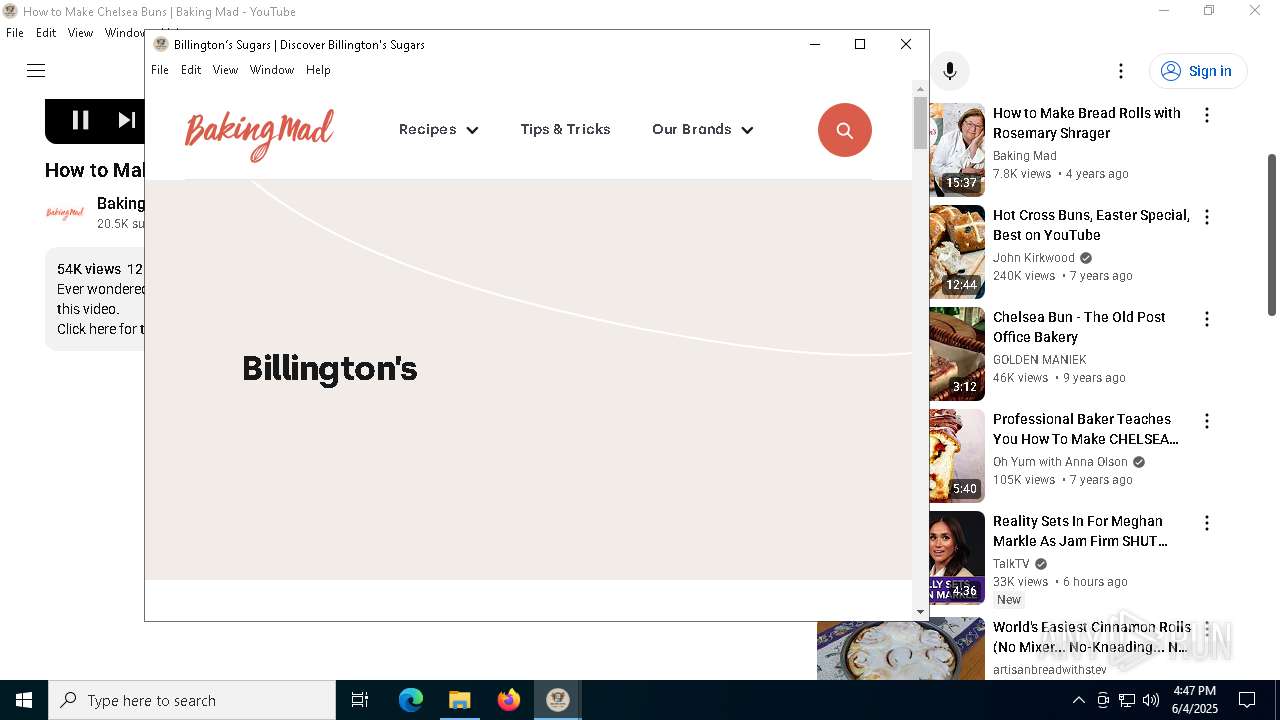Open View menu in the YouTube window
Screen dimensions: 1280x720
point(80,33)
